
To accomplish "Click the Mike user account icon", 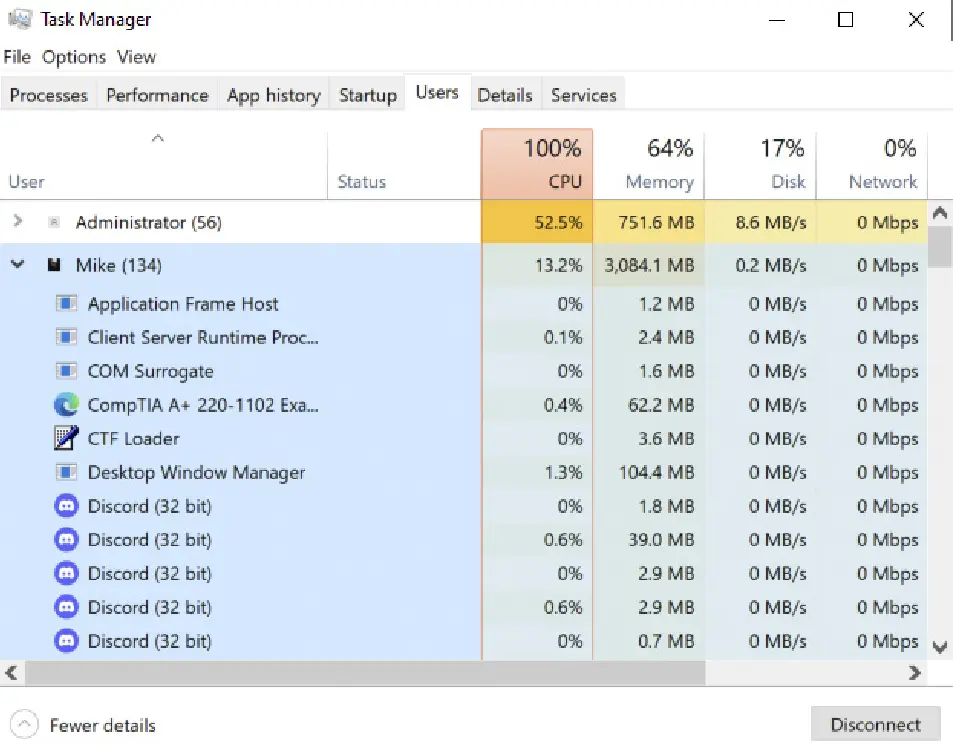I will tap(54, 265).
